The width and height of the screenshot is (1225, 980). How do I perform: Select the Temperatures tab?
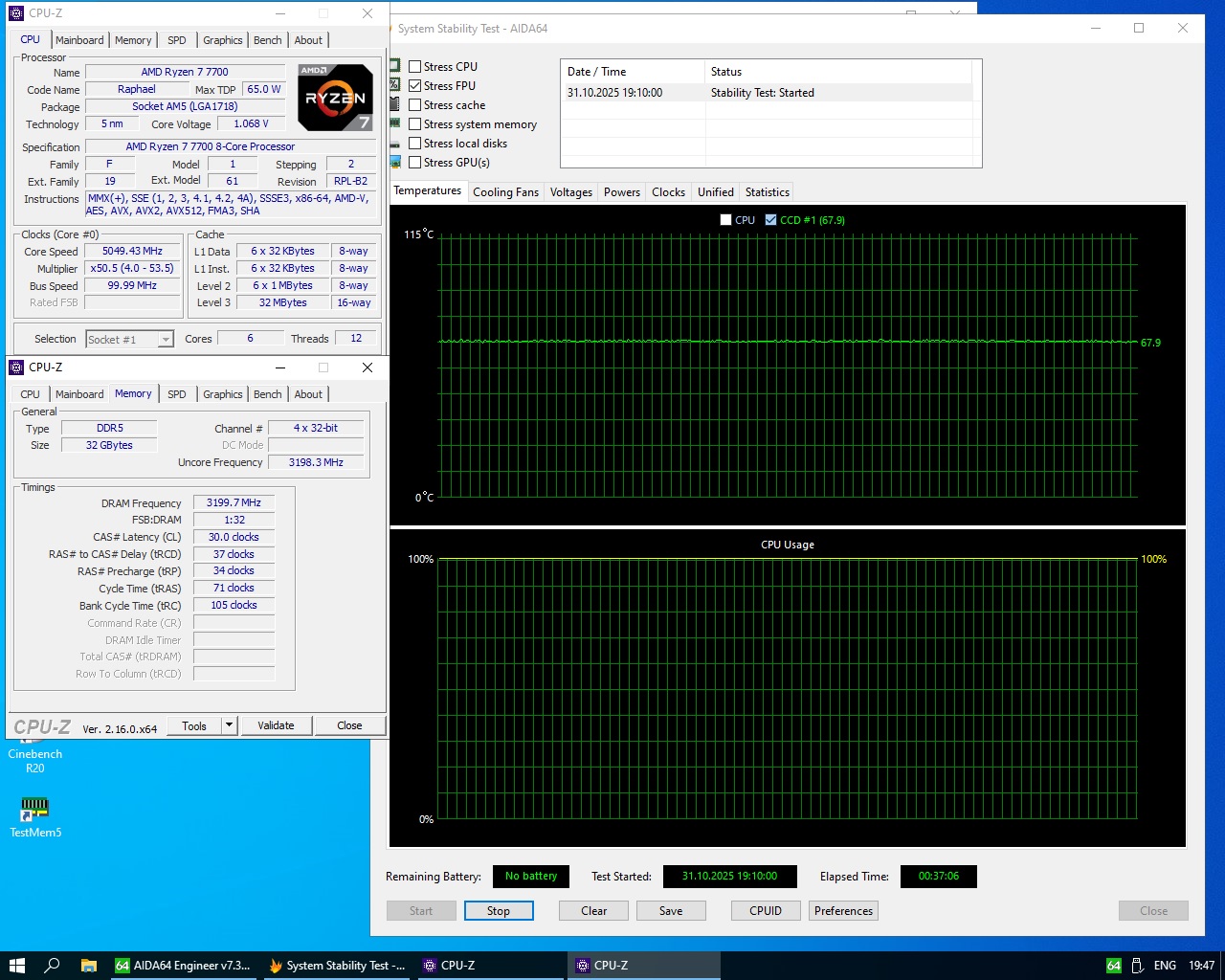click(x=428, y=190)
